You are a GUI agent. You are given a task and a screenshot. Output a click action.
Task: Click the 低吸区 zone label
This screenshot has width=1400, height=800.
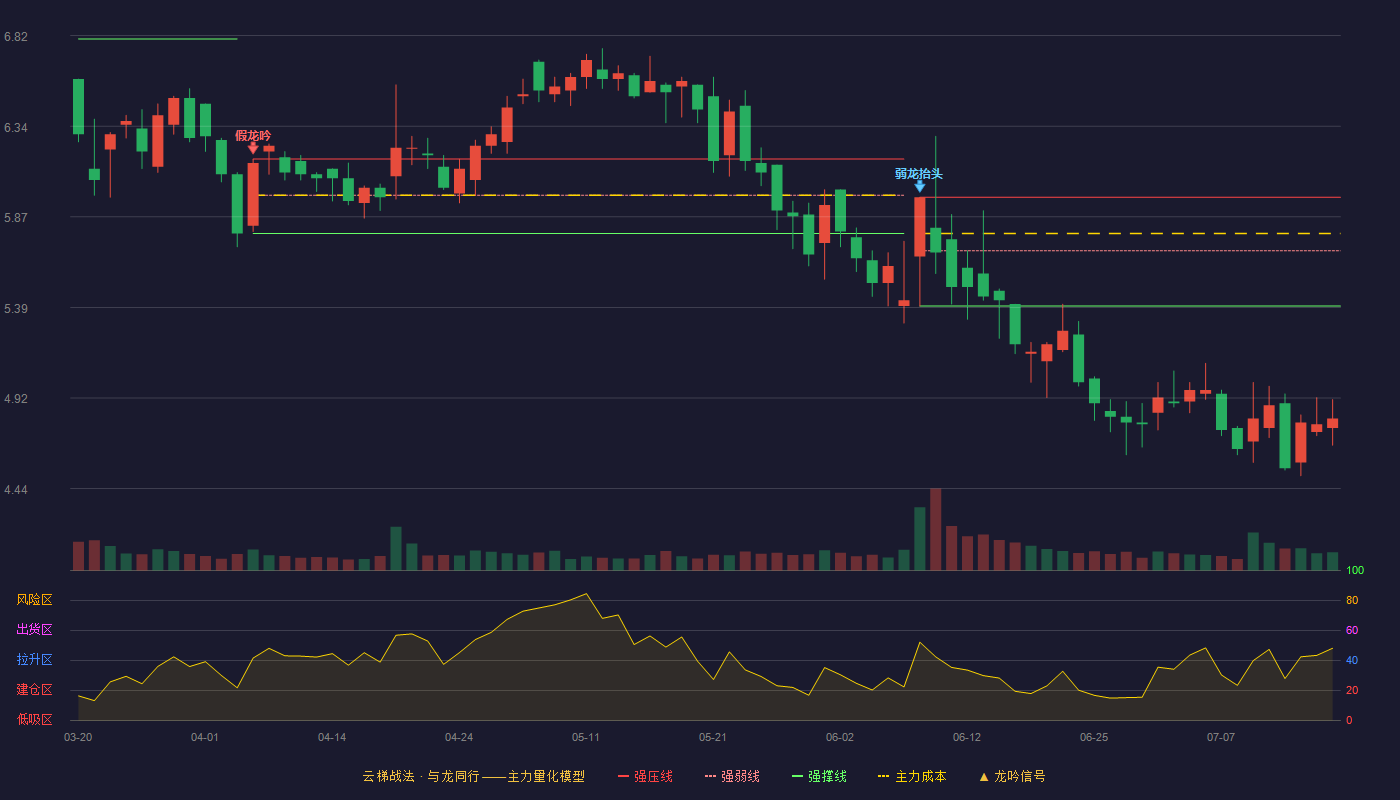coord(34,720)
